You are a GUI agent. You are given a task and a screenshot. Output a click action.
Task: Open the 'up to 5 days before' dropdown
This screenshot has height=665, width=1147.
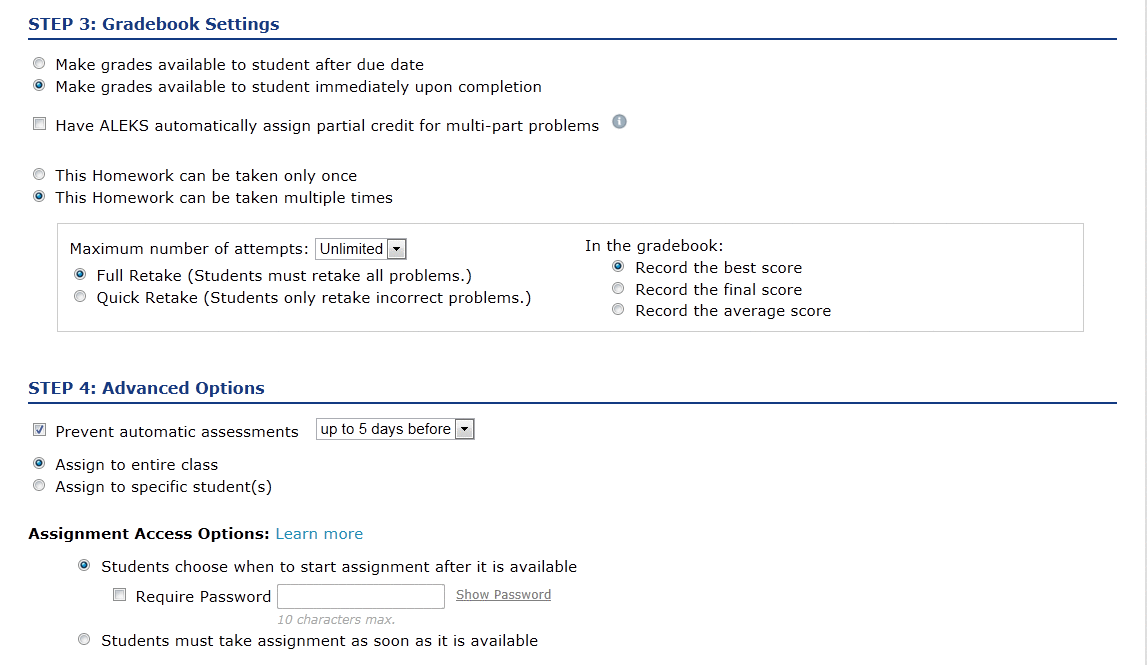[x=395, y=429]
